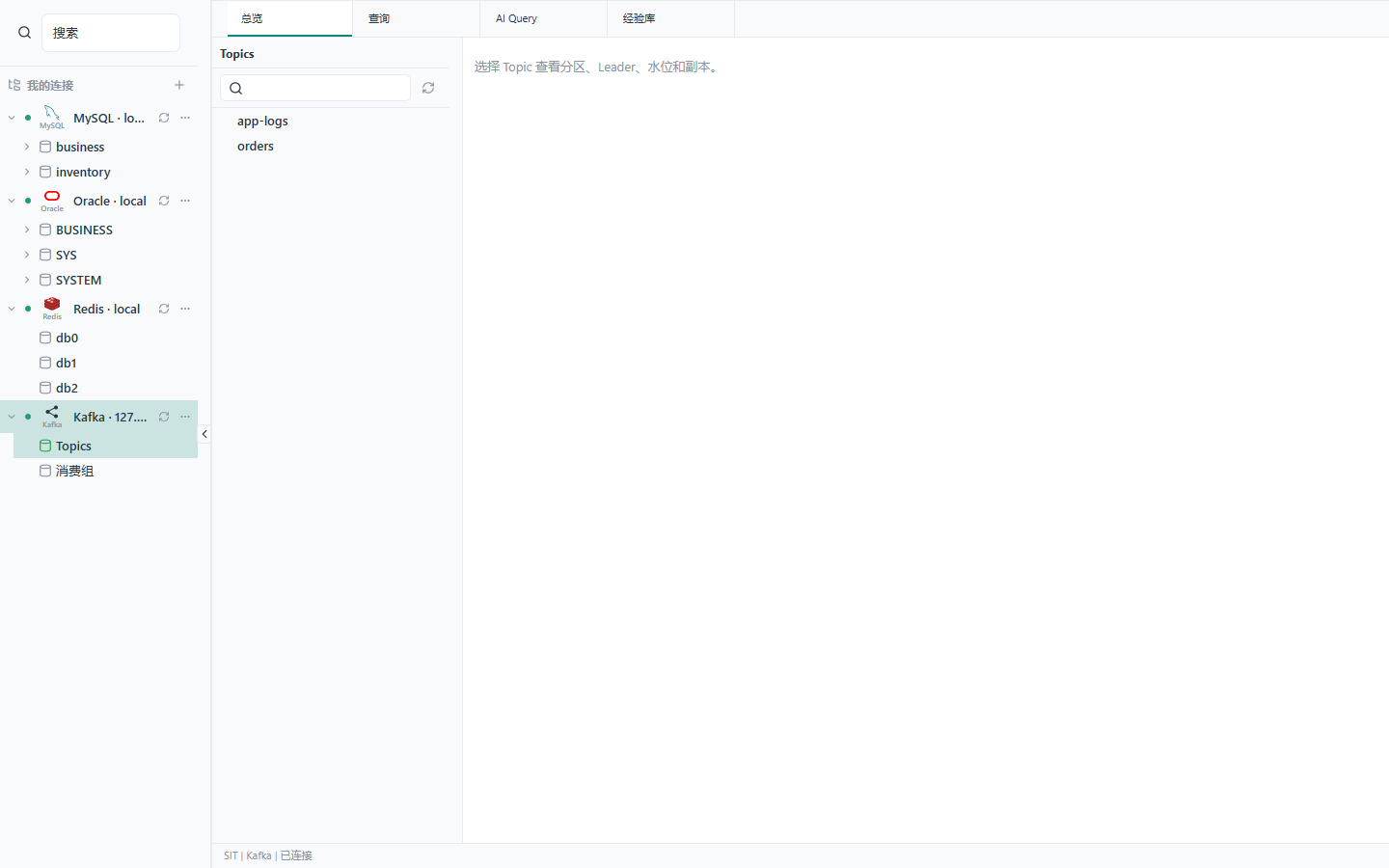Screen dimensions: 1389x868
Task: Expand the inventory database node
Action: [27, 172]
